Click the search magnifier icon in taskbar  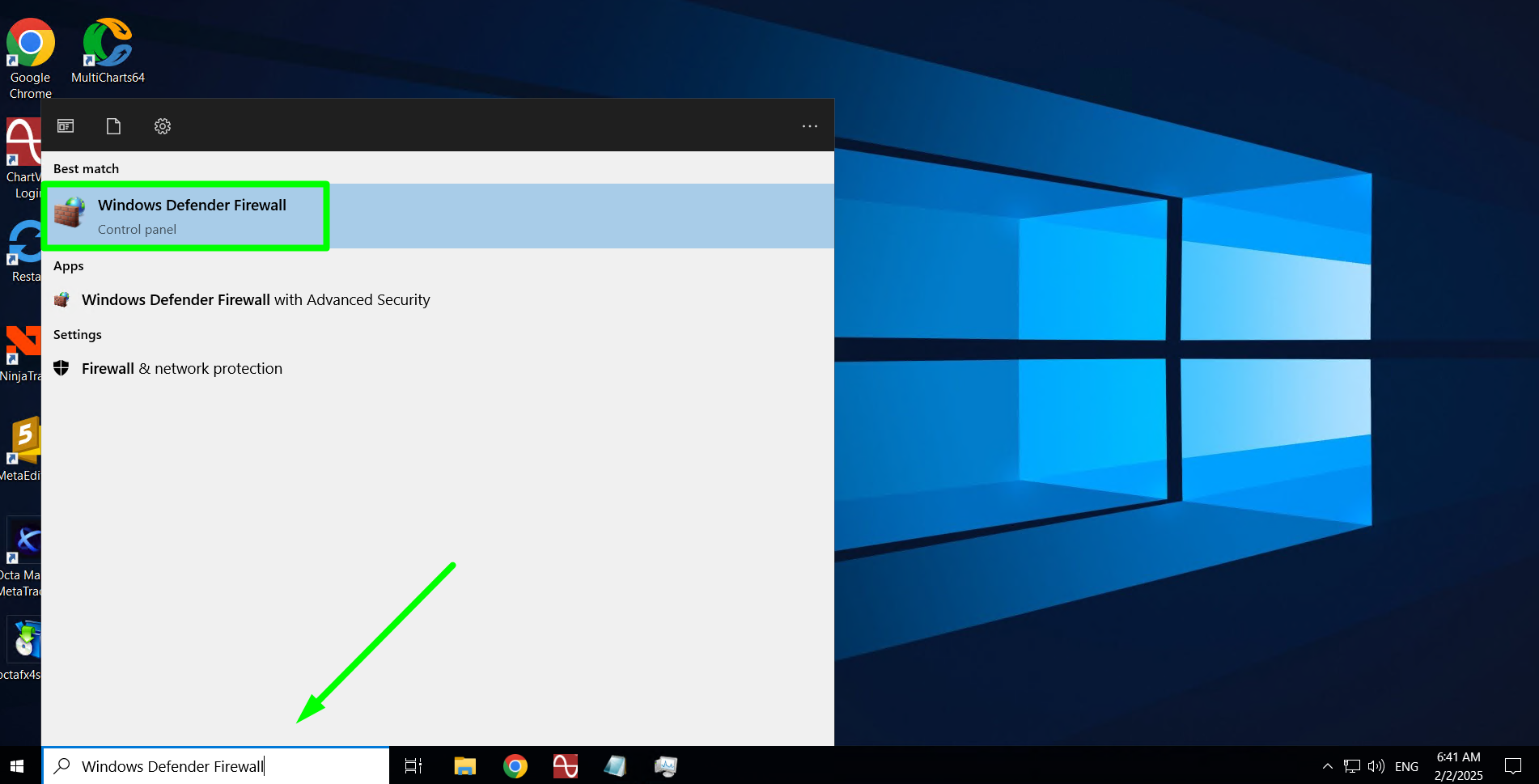click(x=62, y=765)
